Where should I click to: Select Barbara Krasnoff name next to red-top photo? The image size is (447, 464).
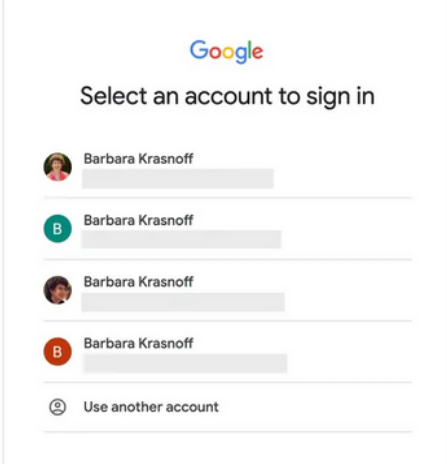pos(138,159)
